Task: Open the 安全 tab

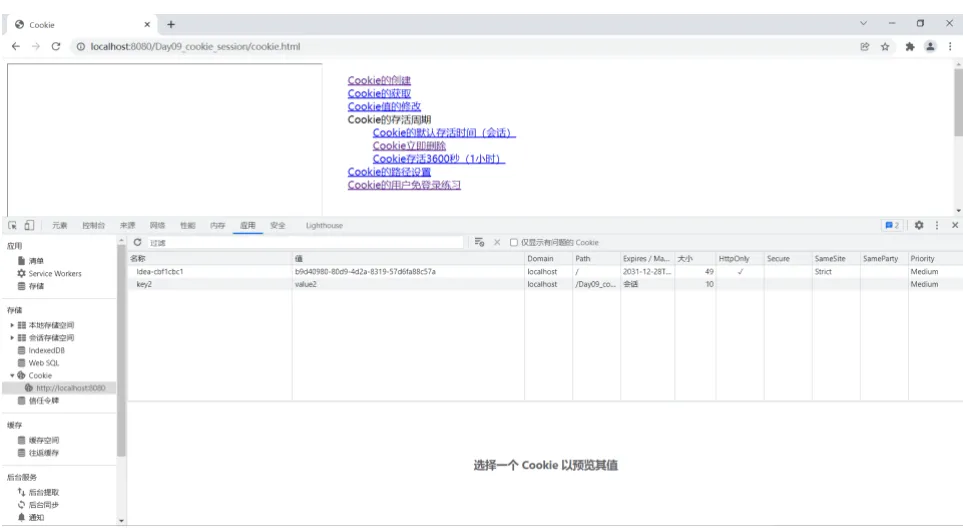Action: (278, 225)
